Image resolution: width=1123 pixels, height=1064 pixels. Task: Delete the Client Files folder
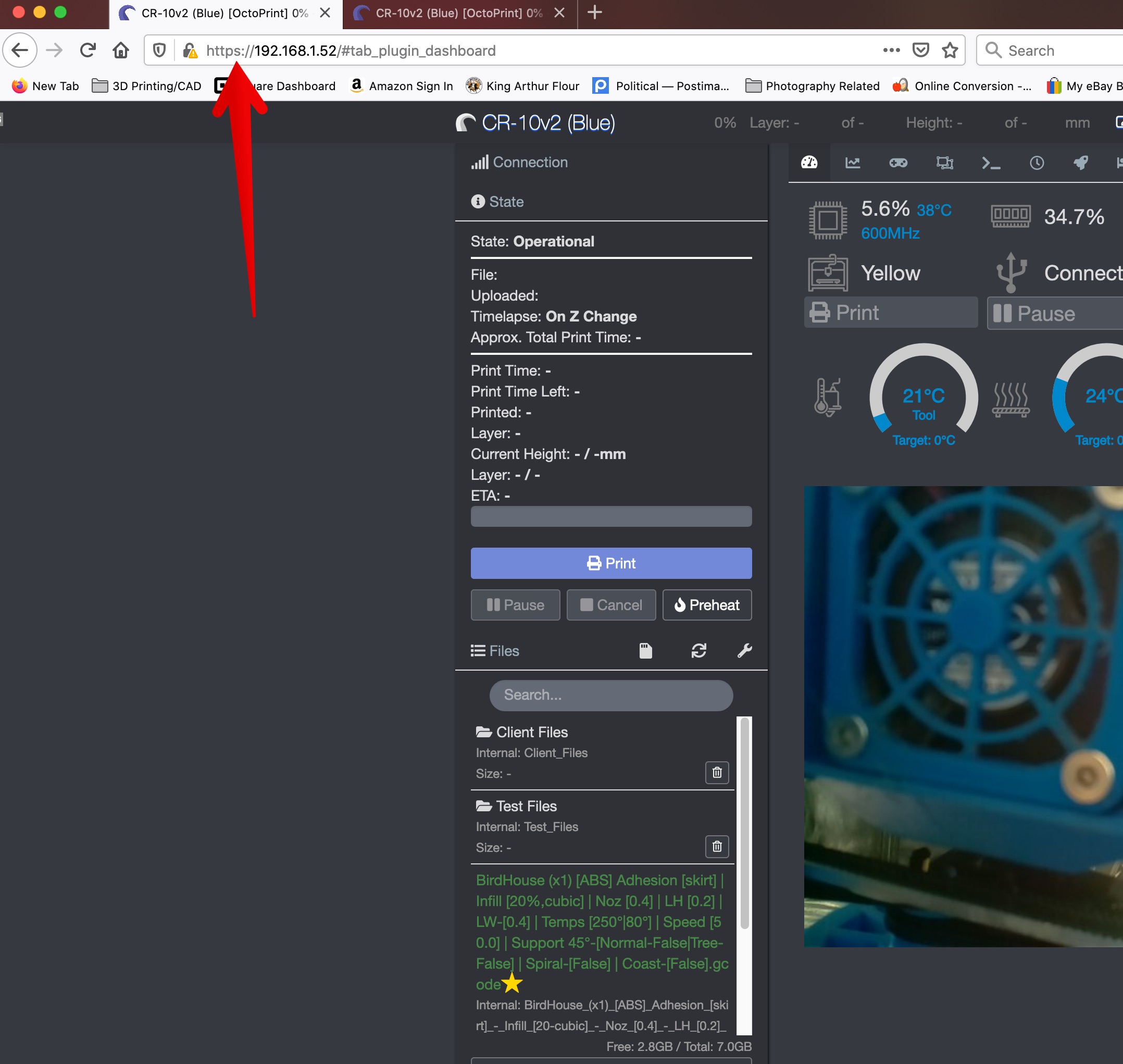(717, 773)
